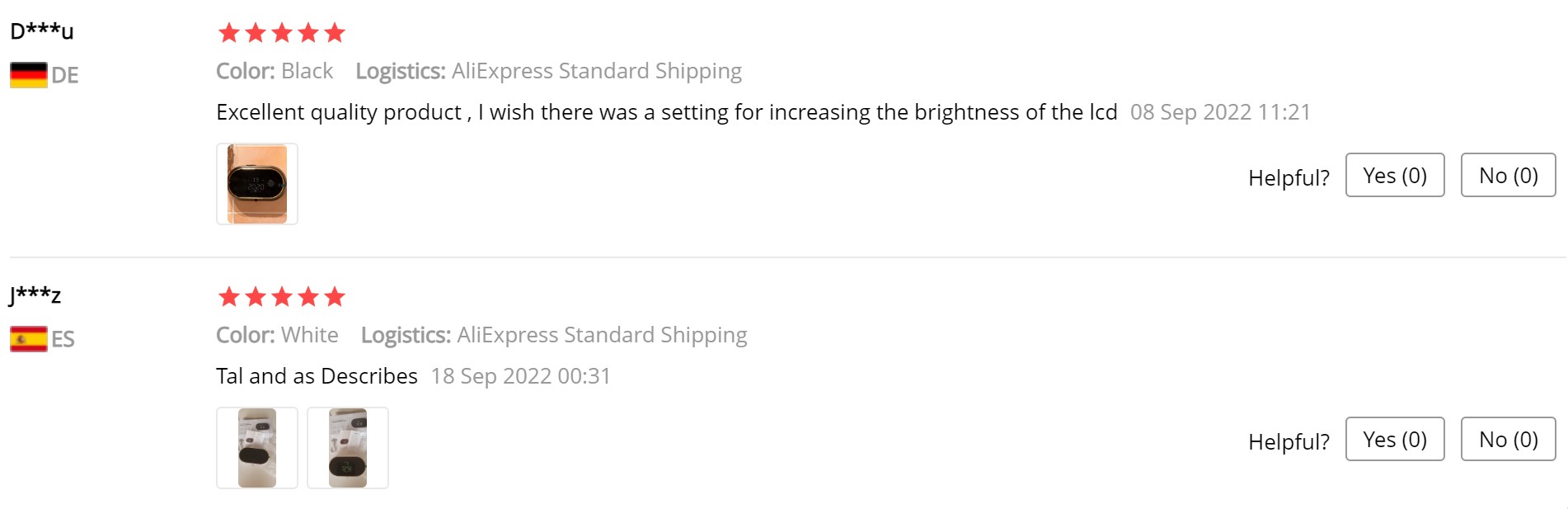
Task: Click the Color: Black variant text
Action: [275, 71]
